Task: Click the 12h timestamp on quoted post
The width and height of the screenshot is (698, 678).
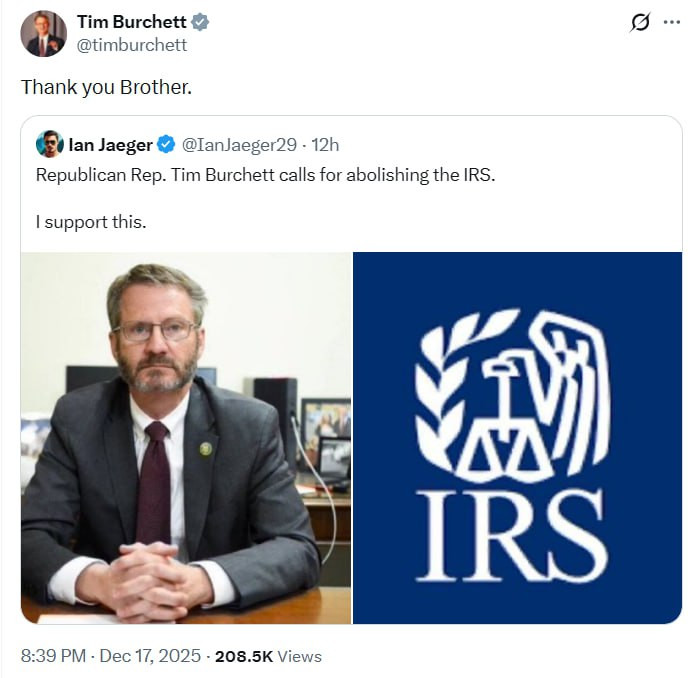Action: tap(325, 145)
